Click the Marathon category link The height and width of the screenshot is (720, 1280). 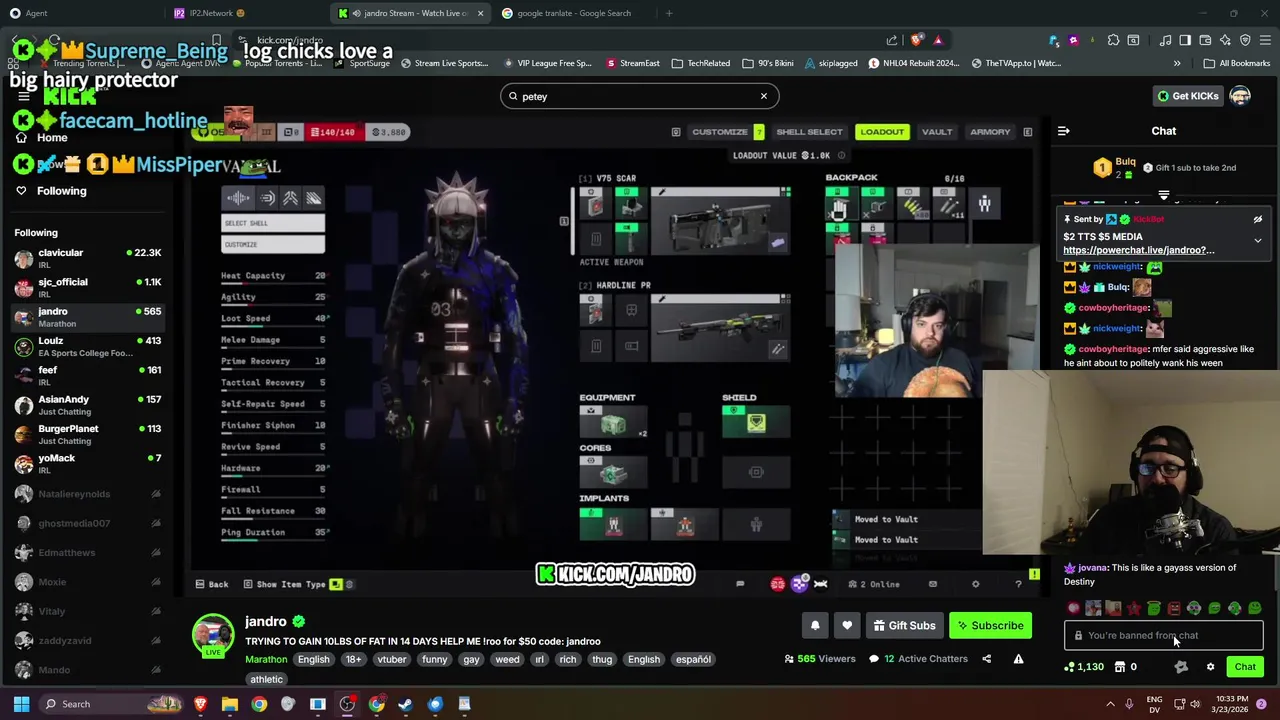tap(266, 659)
